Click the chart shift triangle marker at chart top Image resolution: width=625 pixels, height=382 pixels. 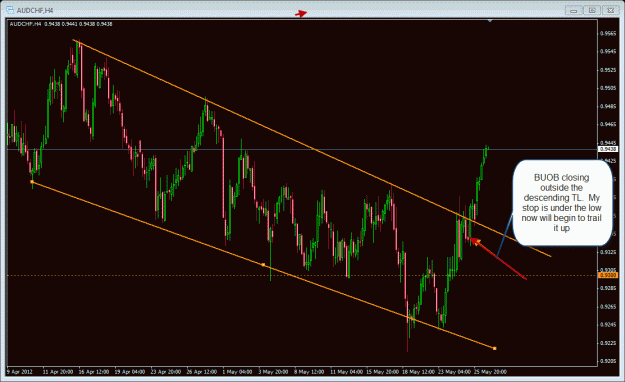point(490,20)
